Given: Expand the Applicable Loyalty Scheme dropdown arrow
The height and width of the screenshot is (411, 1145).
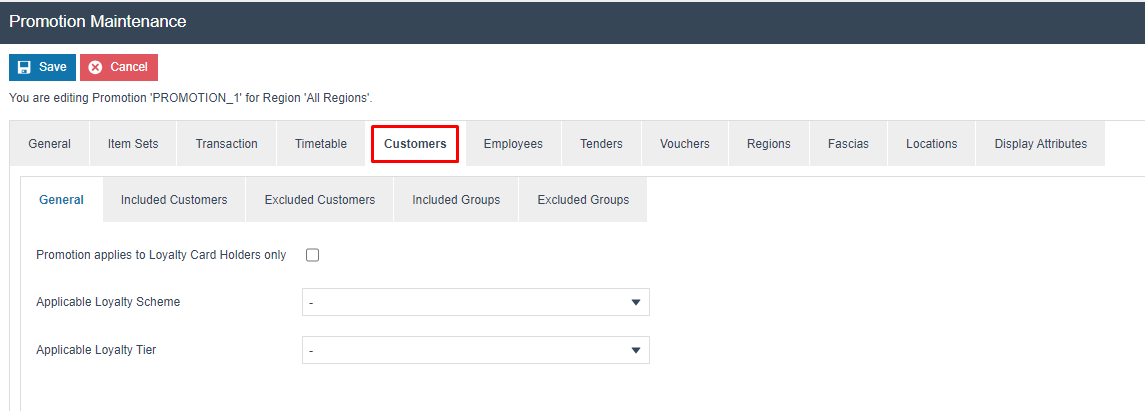Looking at the screenshot, I should click(x=635, y=302).
